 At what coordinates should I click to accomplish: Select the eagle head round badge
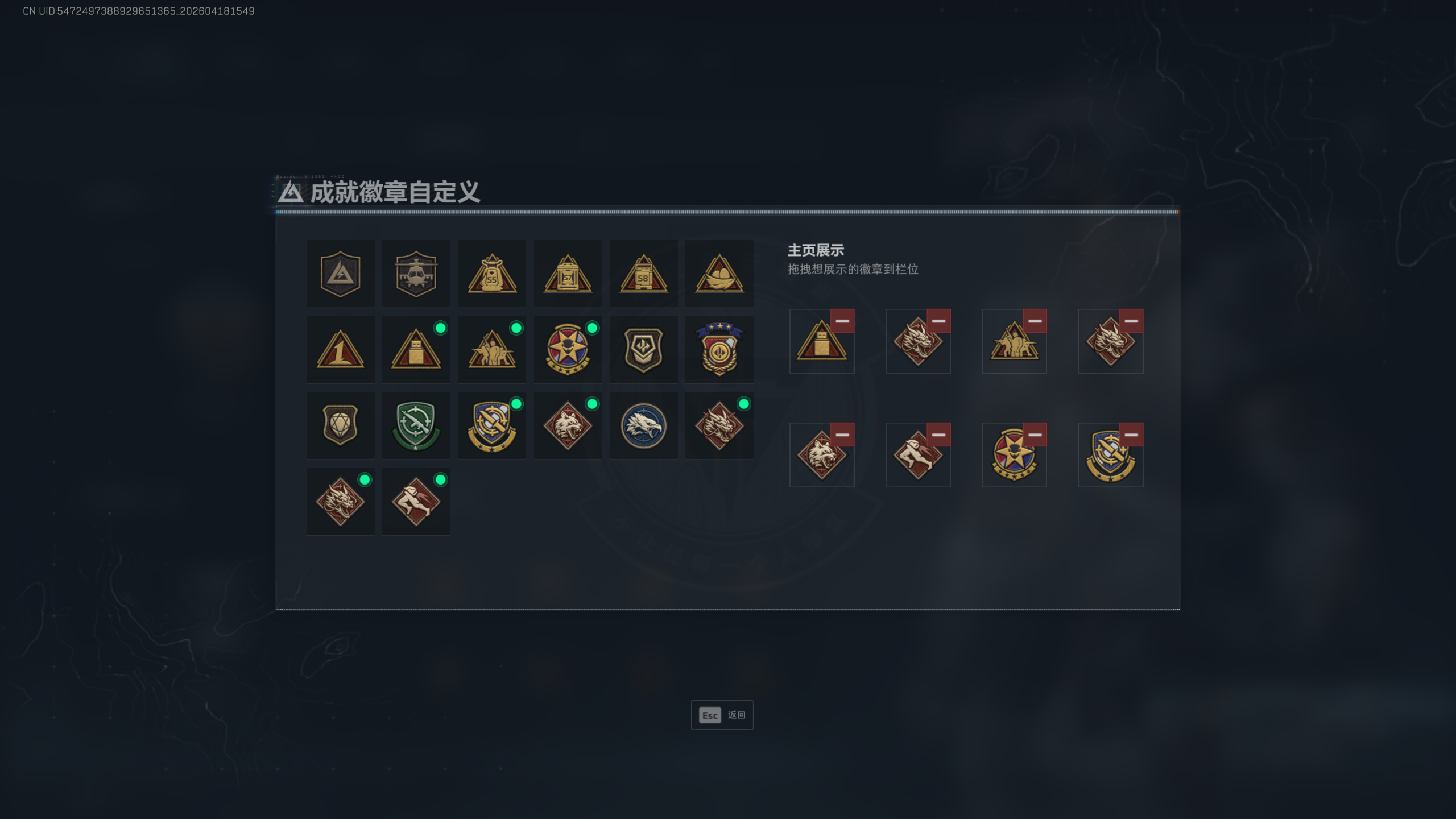pos(643,425)
